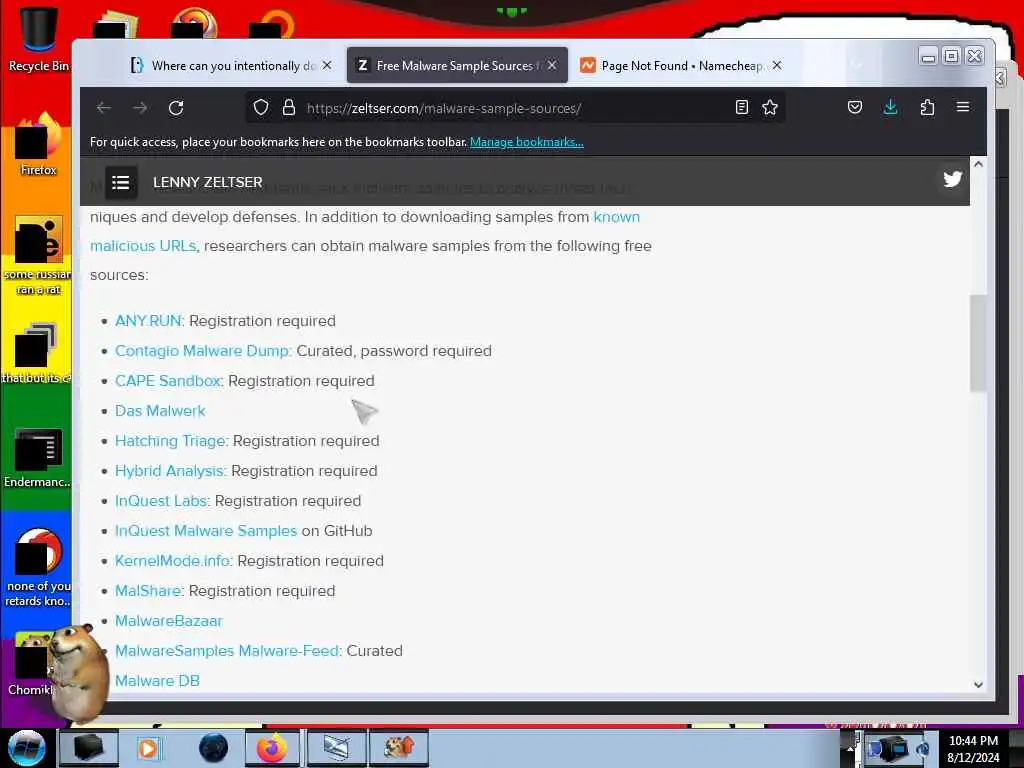Open the Recycle Bin desktop icon
The width and height of the screenshot is (1024, 768).
coord(38,39)
